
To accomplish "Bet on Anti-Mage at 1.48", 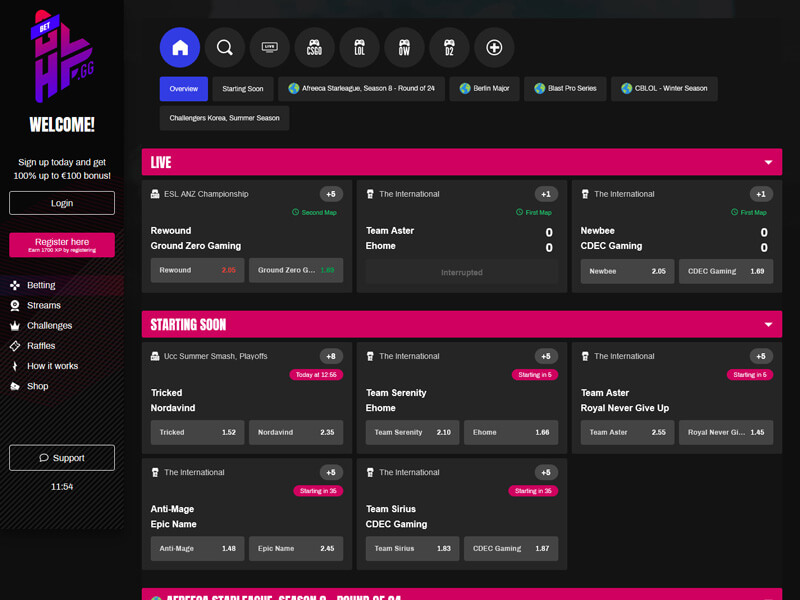I will pyautogui.click(x=197, y=548).
